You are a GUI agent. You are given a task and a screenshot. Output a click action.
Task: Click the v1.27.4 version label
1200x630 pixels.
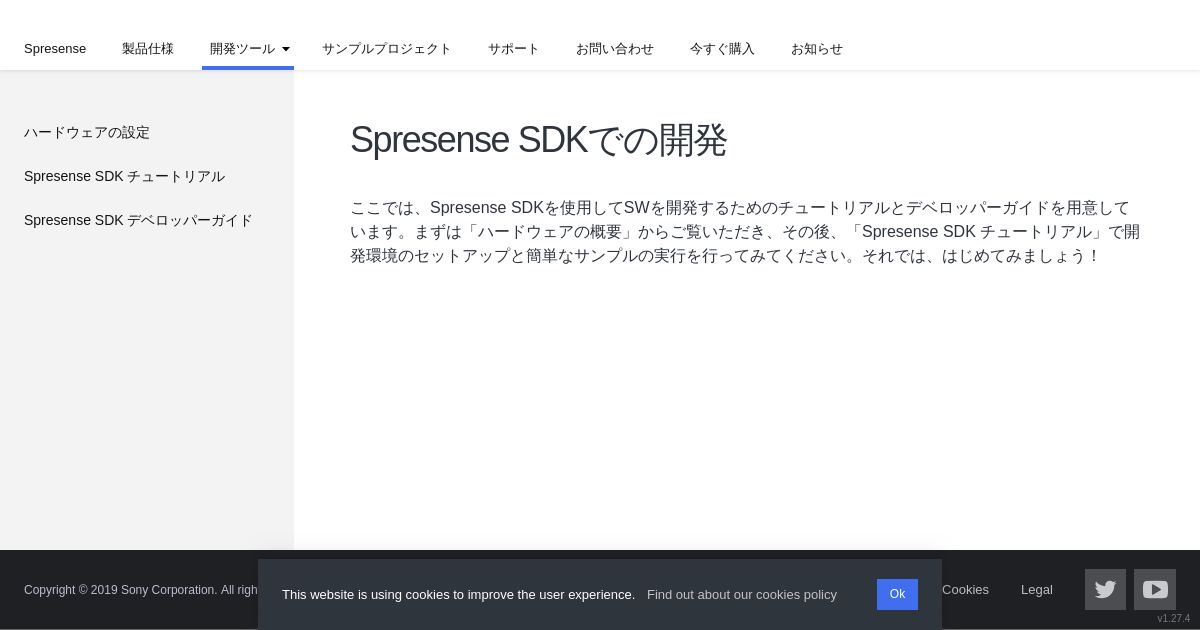point(1174,618)
